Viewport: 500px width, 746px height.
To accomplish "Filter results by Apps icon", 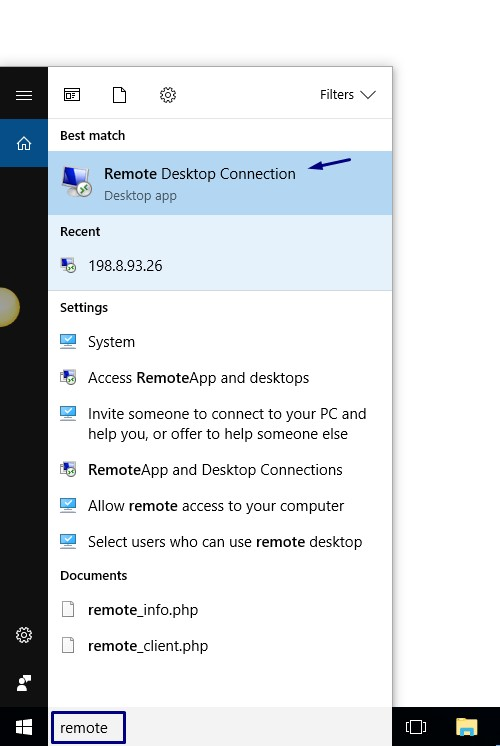I will pyautogui.click(x=72, y=95).
